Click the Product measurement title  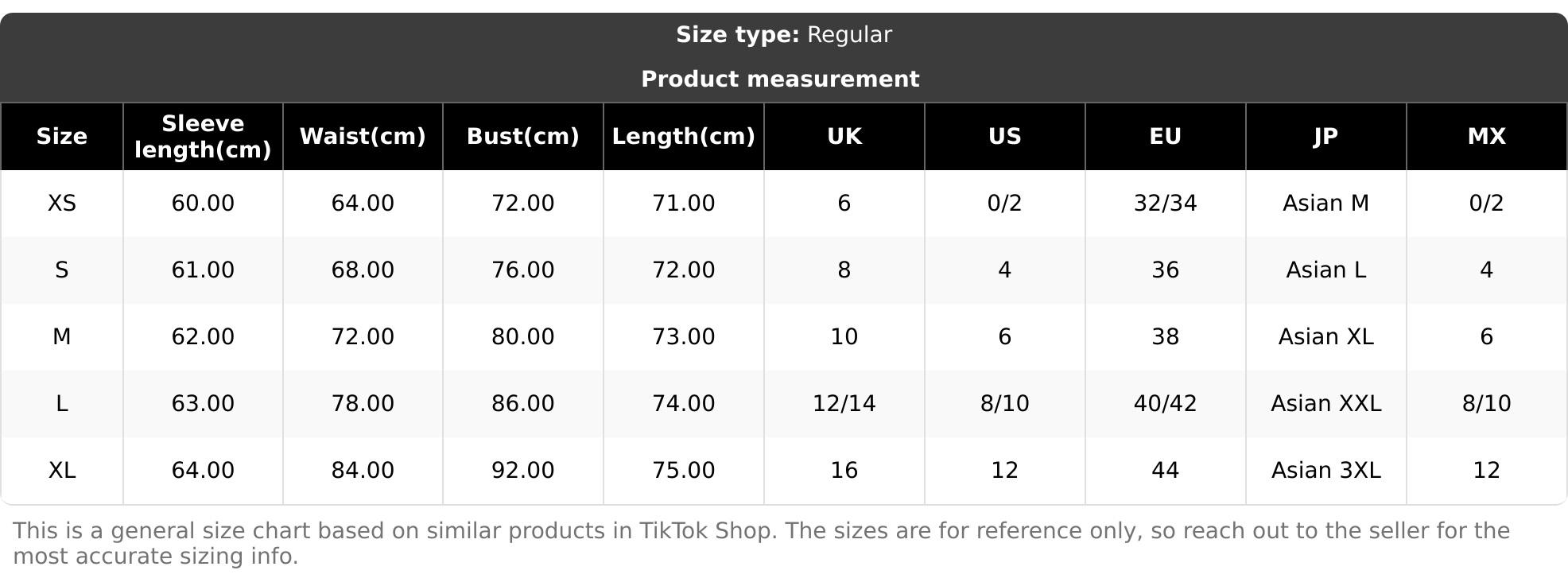[780, 80]
